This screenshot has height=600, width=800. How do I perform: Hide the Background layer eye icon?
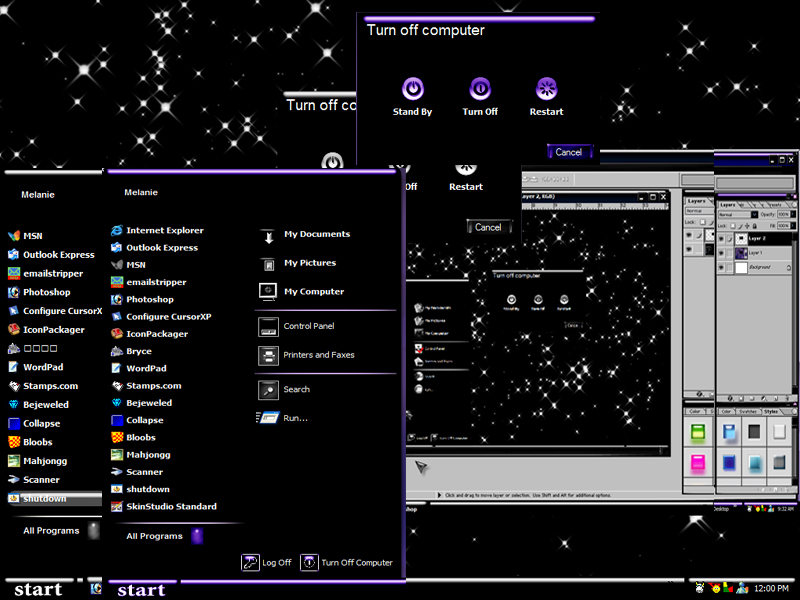[x=721, y=267]
